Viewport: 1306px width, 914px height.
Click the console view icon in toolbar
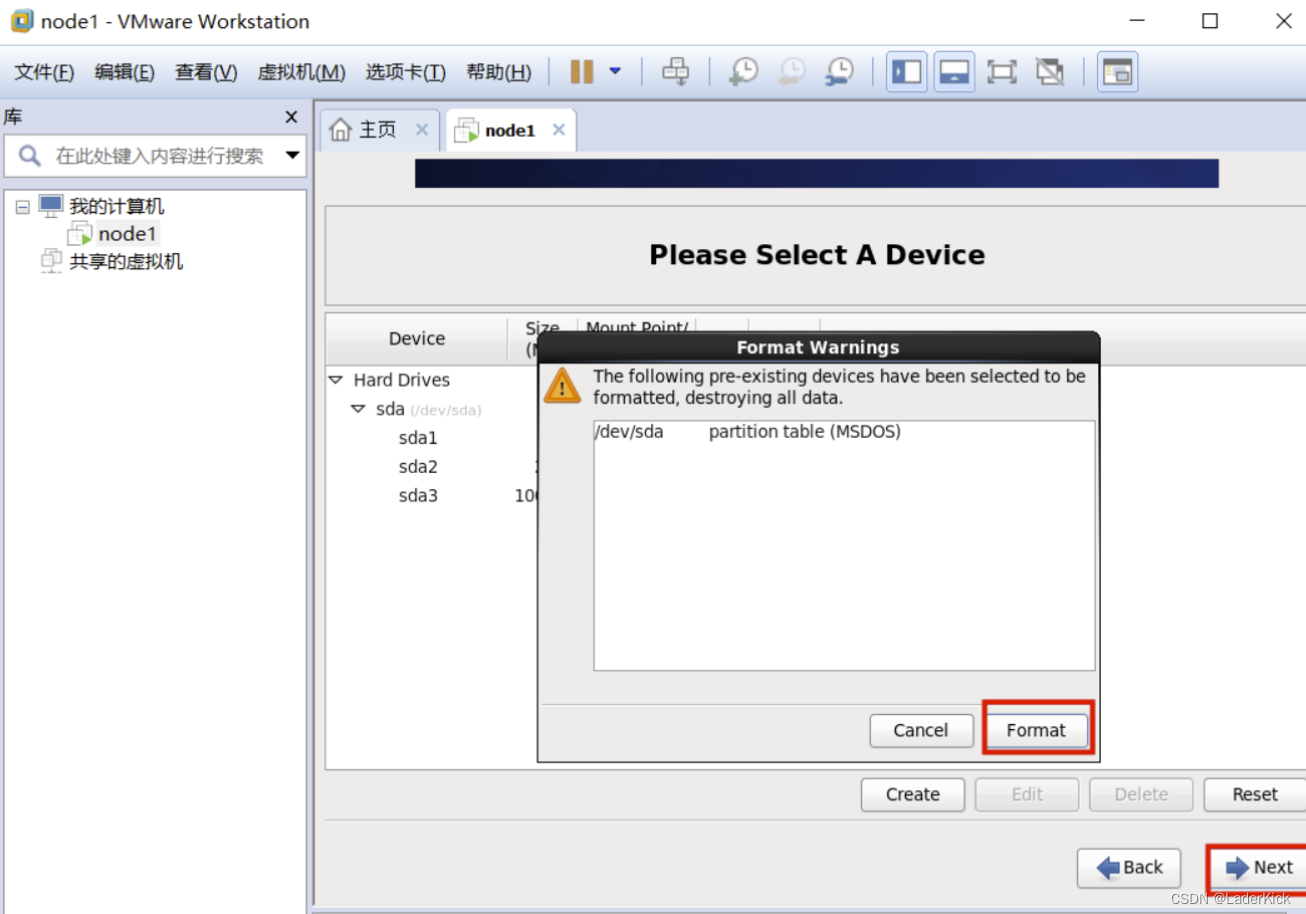click(1117, 72)
